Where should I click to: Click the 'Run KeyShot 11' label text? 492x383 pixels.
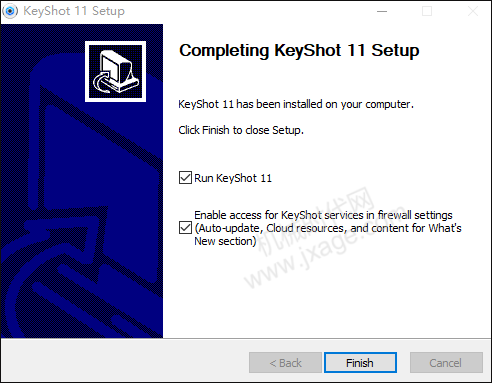[233, 178]
